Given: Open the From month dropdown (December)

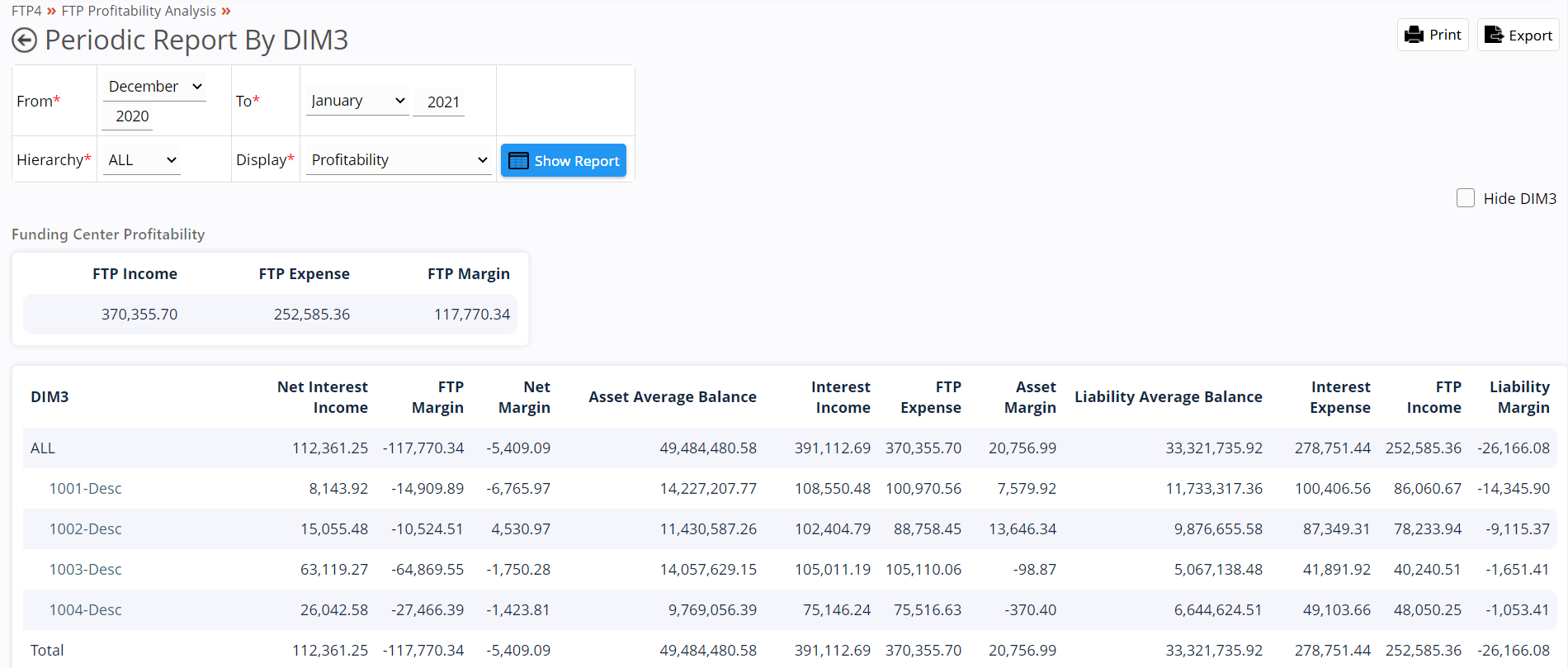Looking at the screenshot, I should (154, 86).
